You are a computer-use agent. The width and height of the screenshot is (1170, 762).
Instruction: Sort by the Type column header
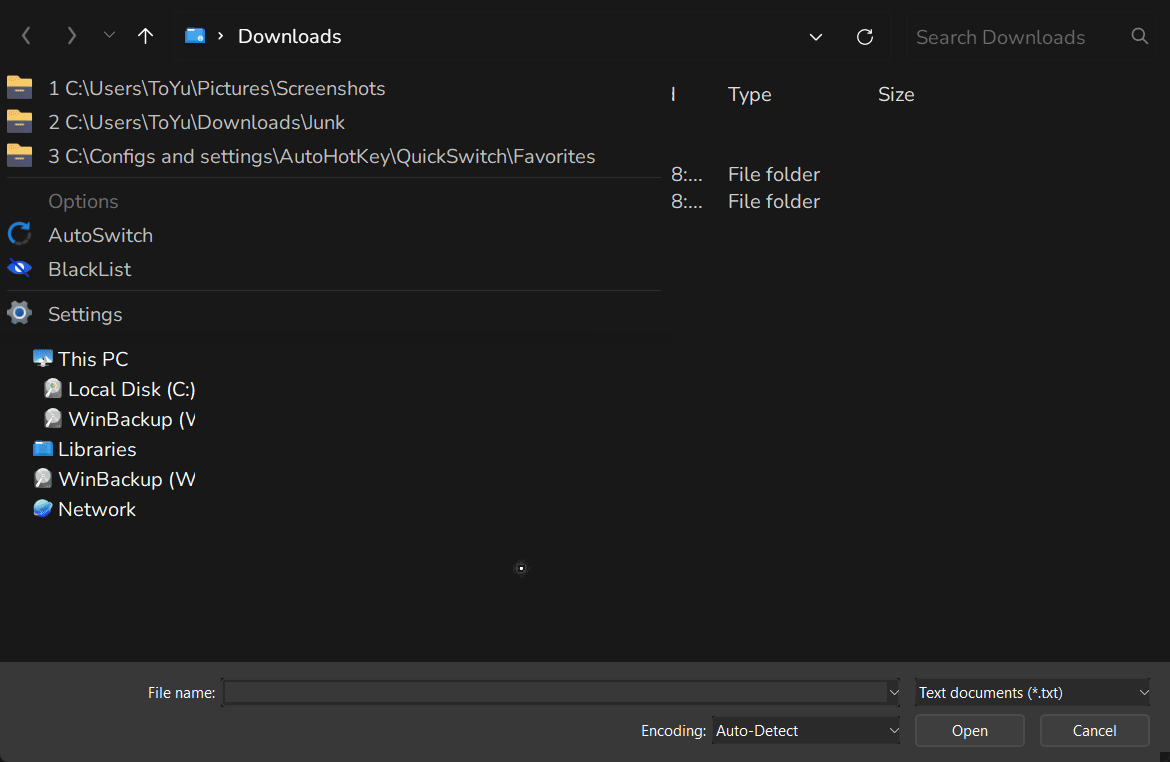pyautogui.click(x=749, y=95)
